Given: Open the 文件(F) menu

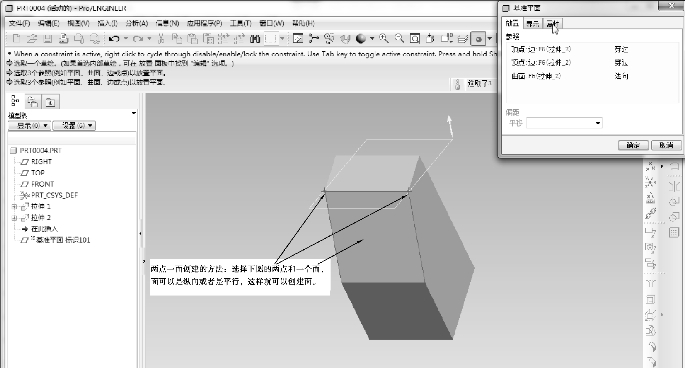Looking at the screenshot, I should click(x=20, y=23).
